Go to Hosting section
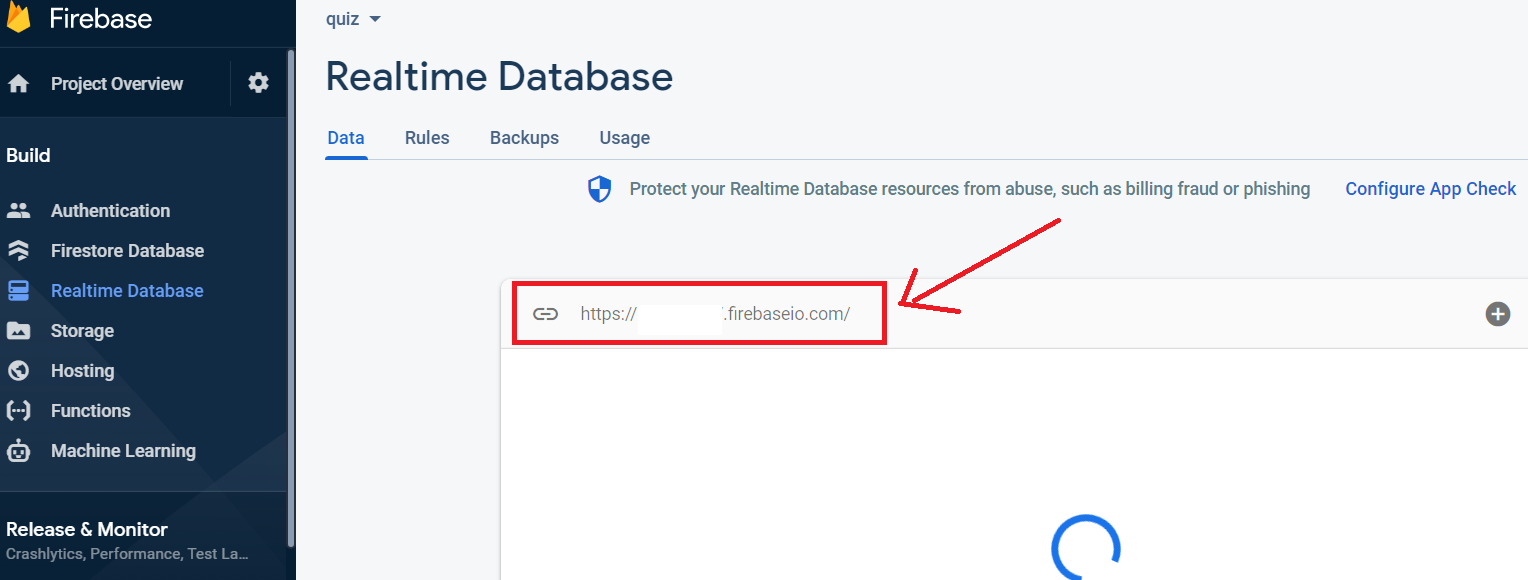Screen dimensions: 1528x580 tap(82, 371)
